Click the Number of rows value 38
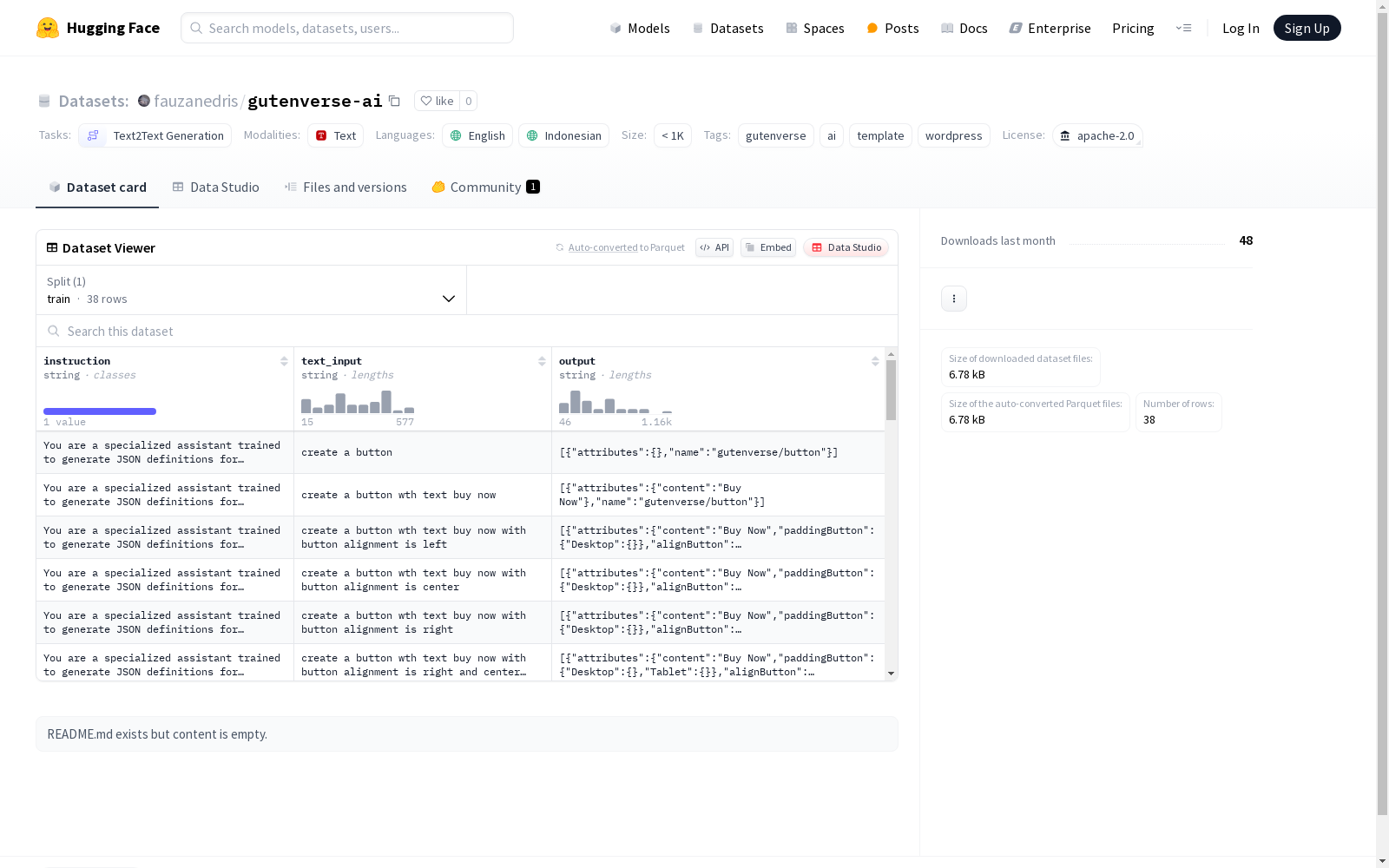 point(1149,420)
